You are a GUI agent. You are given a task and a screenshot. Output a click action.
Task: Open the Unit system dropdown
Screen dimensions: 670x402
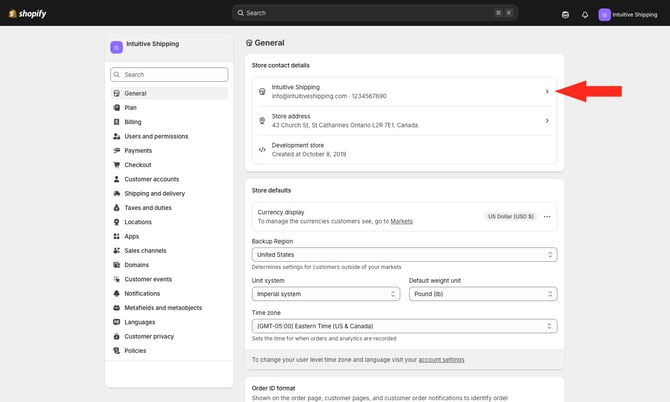(326, 294)
